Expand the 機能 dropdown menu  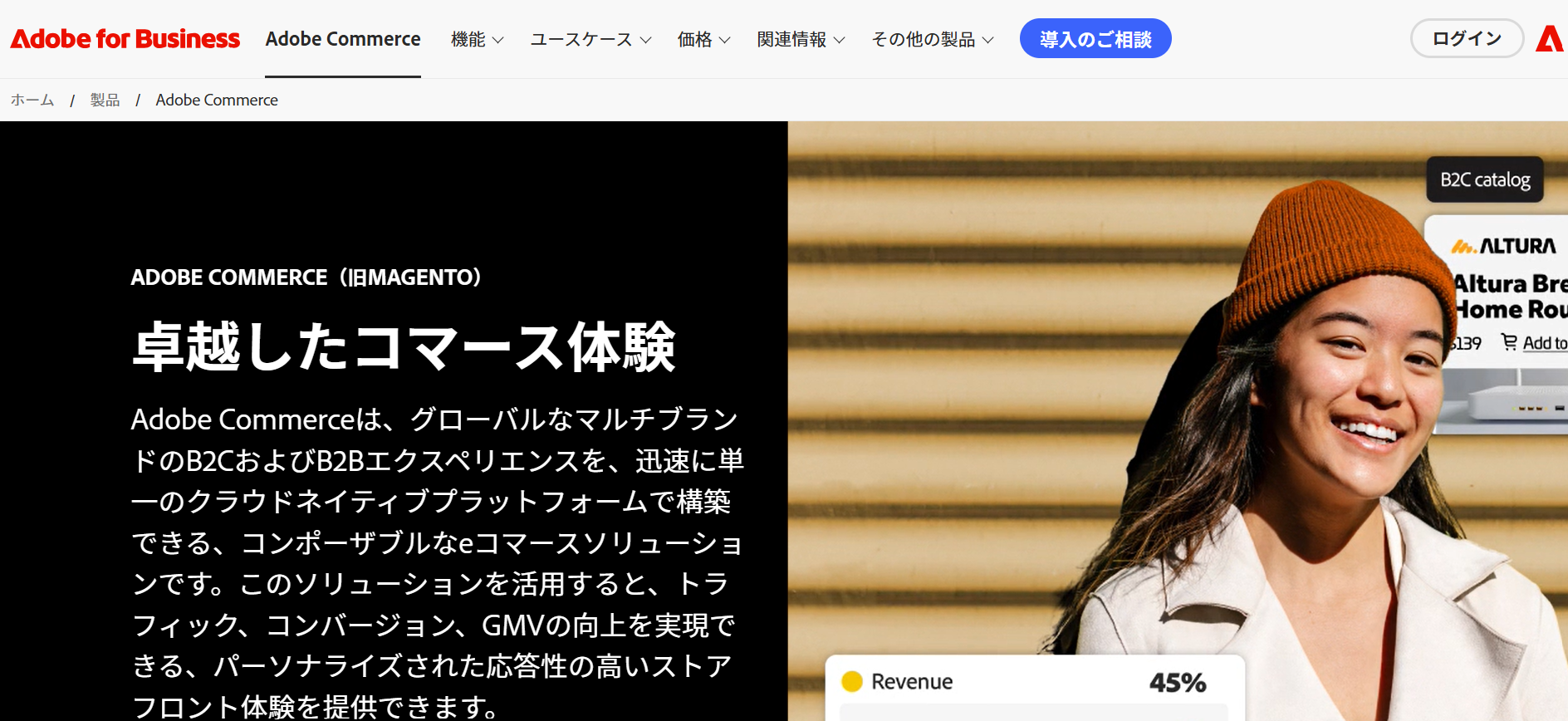(478, 39)
